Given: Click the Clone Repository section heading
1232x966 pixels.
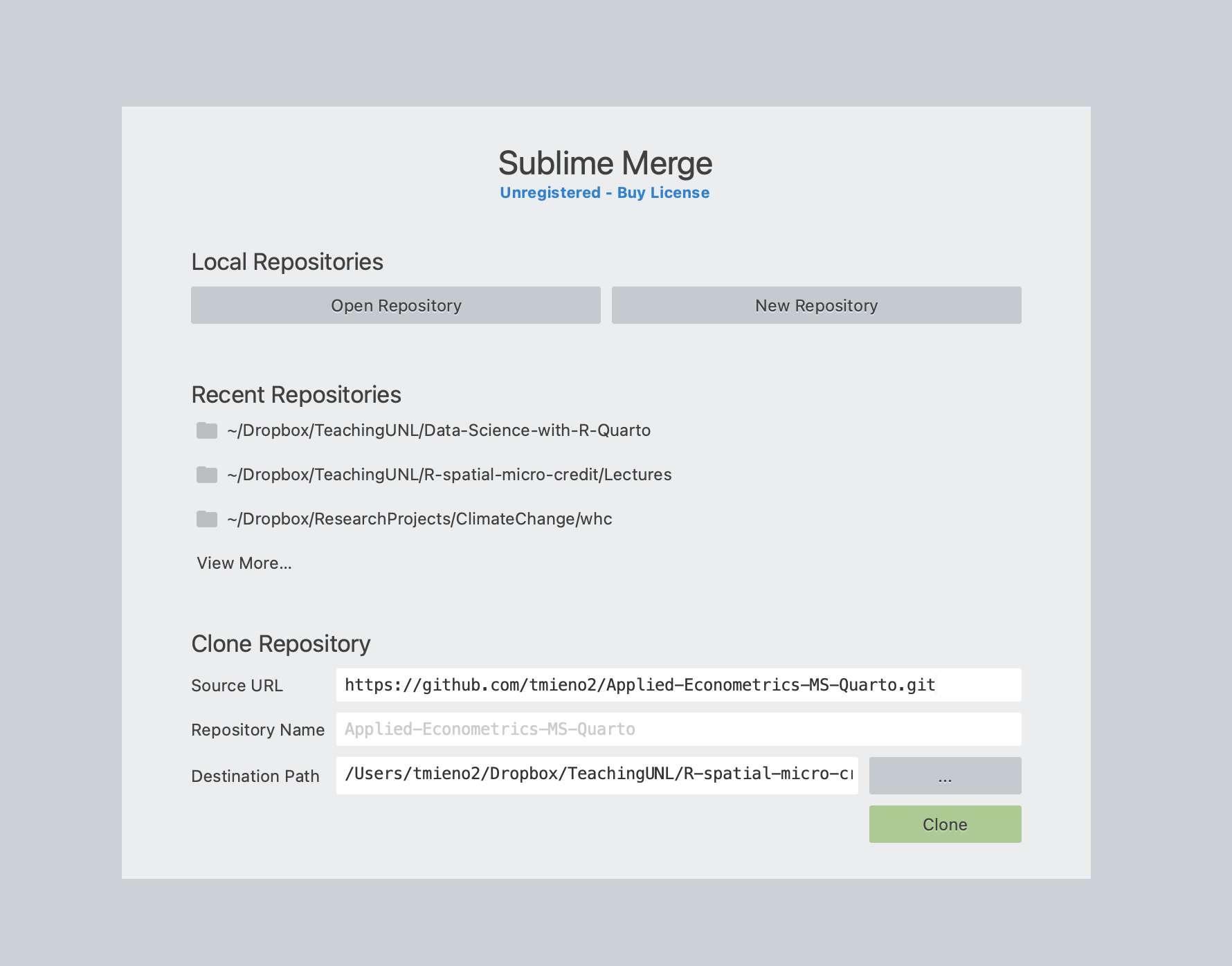Looking at the screenshot, I should [x=280, y=644].
